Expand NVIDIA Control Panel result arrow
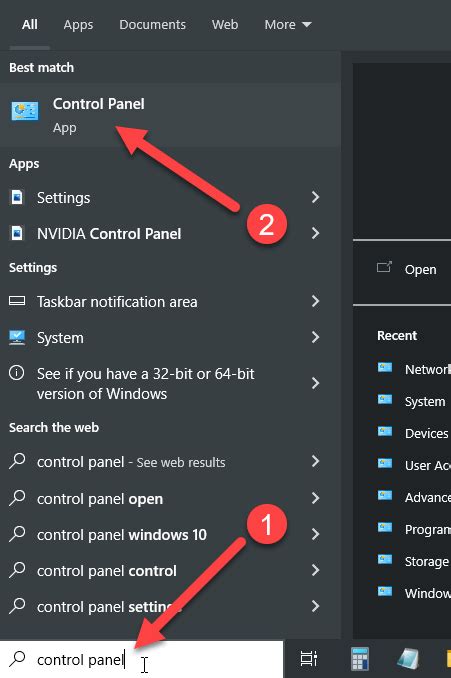Image resolution: width=451 pixels, height=678 pixels. click(316, 233)
